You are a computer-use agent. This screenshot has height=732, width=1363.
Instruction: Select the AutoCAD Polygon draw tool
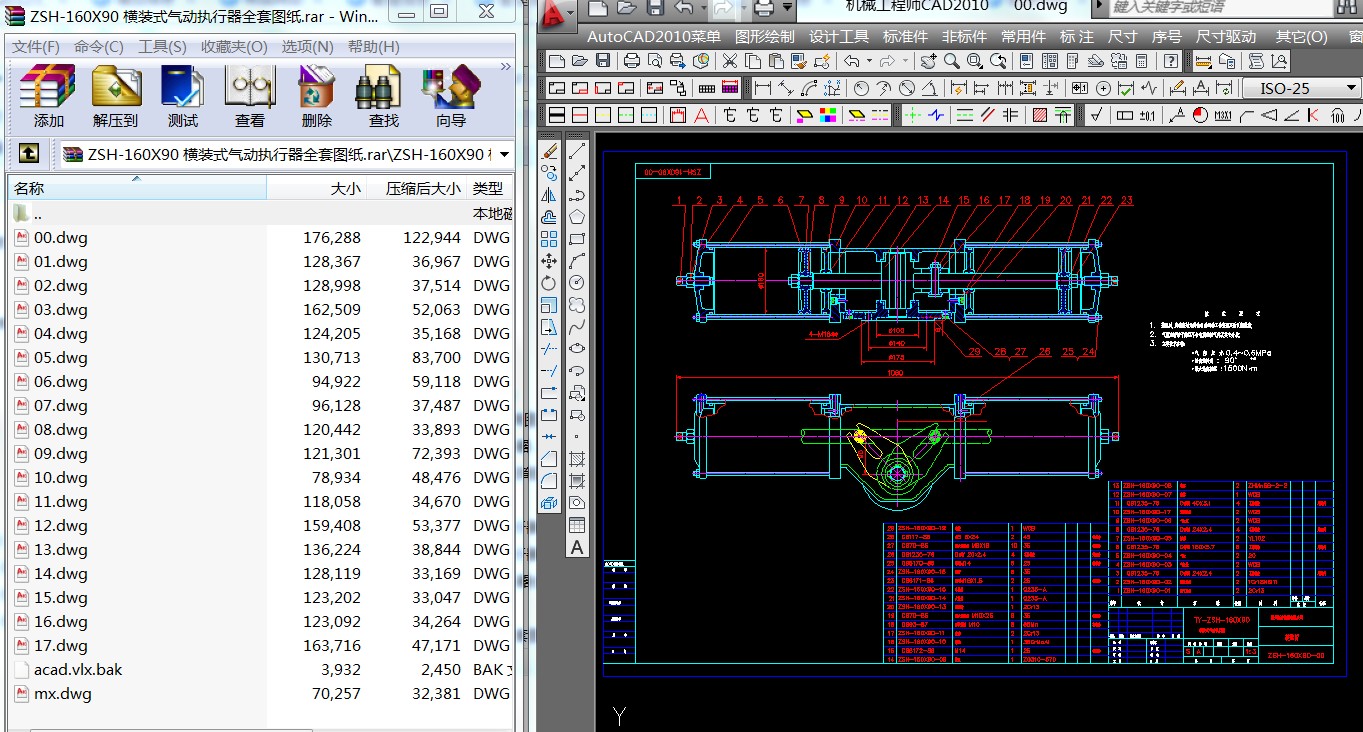tap(577, 217)
